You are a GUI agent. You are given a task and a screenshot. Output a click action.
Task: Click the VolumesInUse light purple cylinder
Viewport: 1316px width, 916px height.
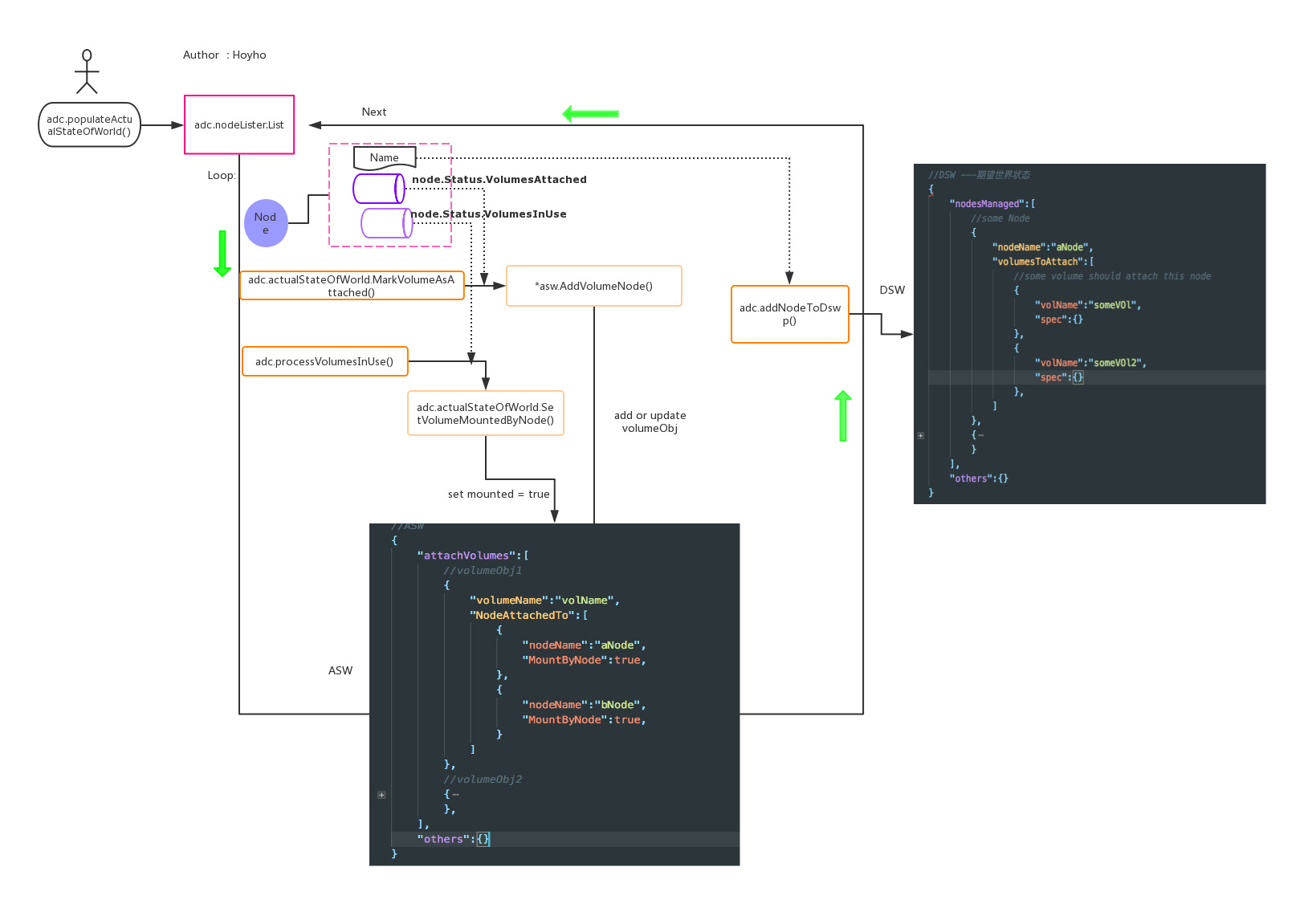coord(386,223)
